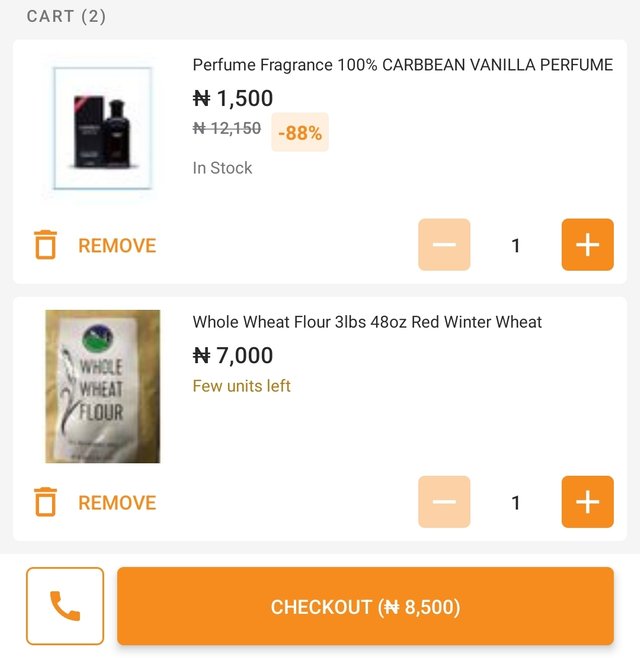The width and height of the screenshot is (640, 658).
Task: Click the trash icon for the vanilla perfume
Action: pyautogui.click(x=45, y=245)
